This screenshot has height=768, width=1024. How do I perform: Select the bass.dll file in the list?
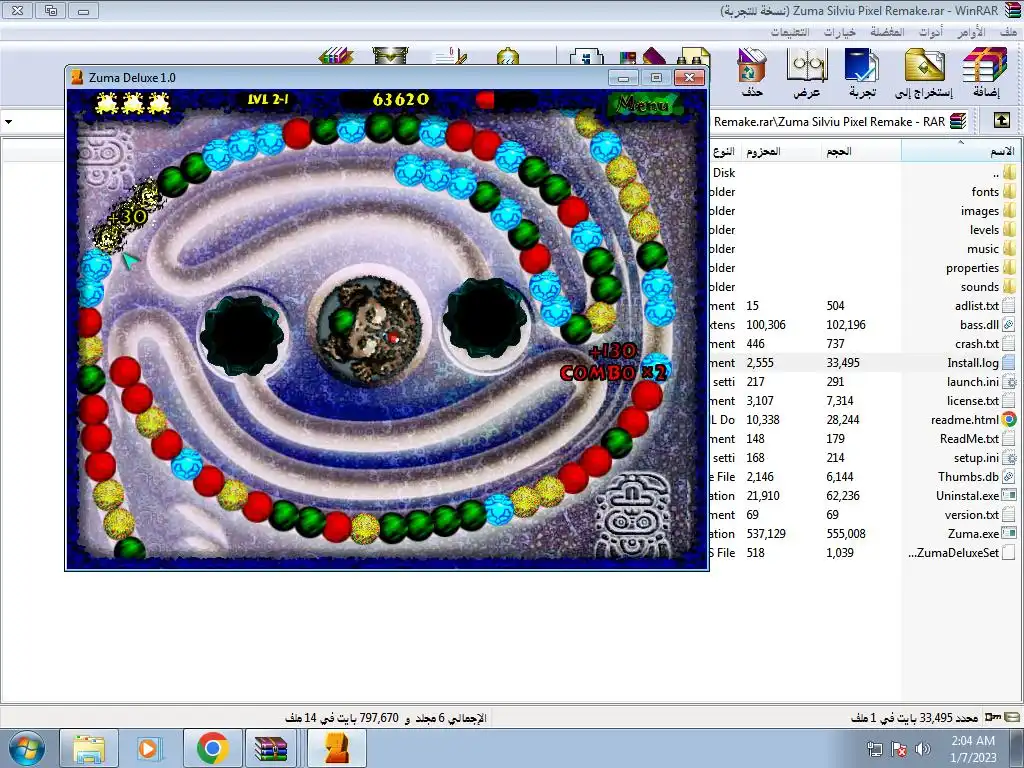pos(988,325)
